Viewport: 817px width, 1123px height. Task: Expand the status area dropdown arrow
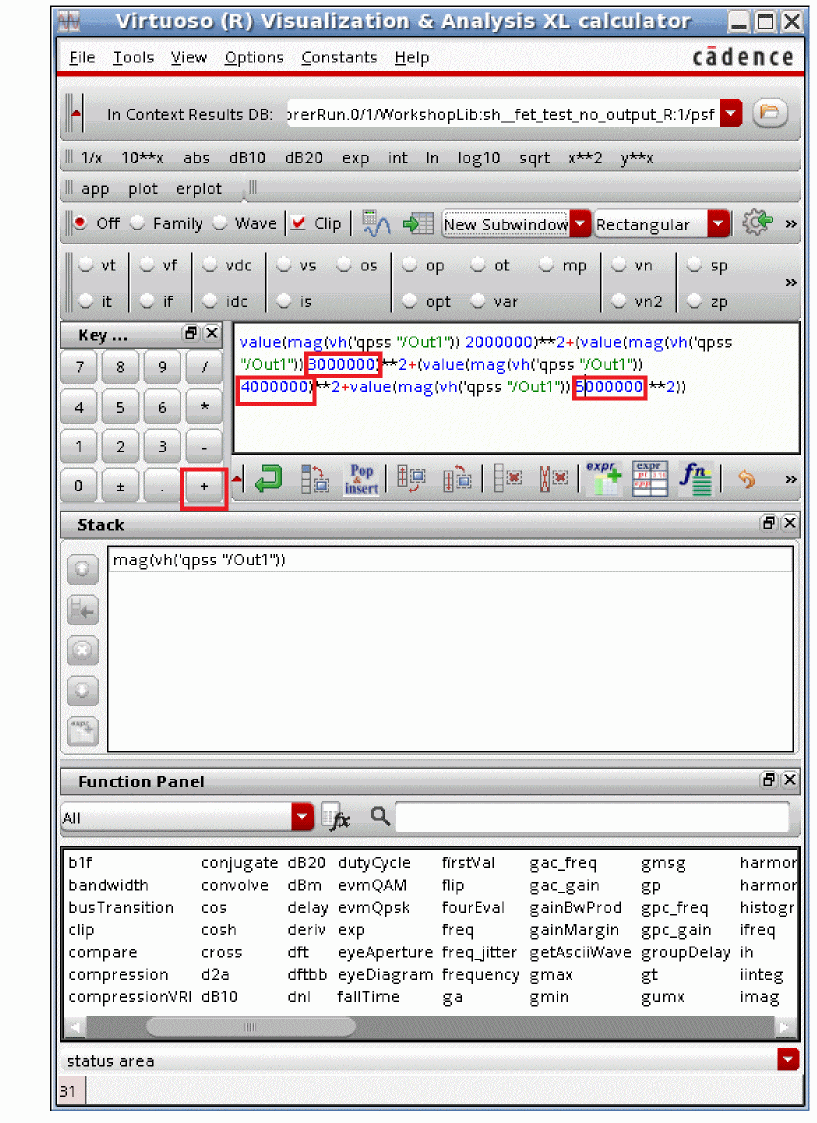[x=788, y=1059]
